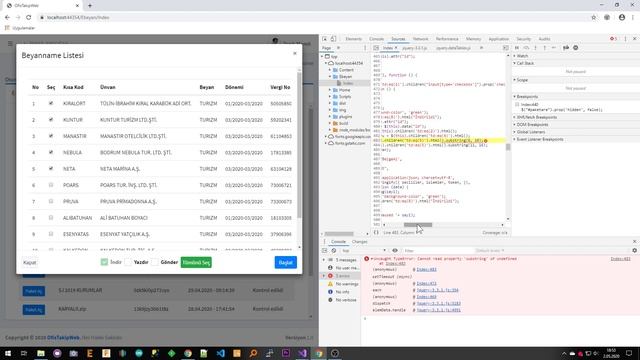
Task: Expand the Home folder in sources tree
Action: [x=330, y=90]
